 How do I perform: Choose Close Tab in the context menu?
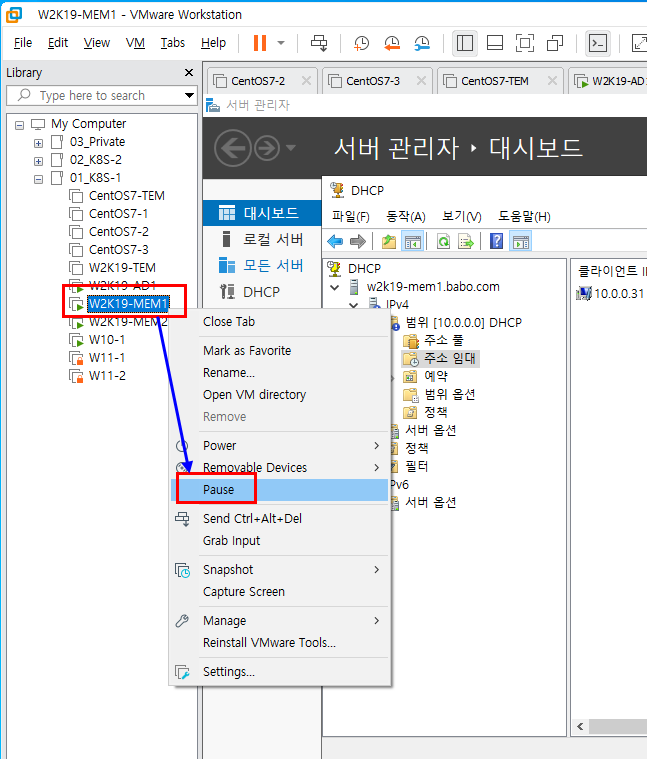(280, 321)
